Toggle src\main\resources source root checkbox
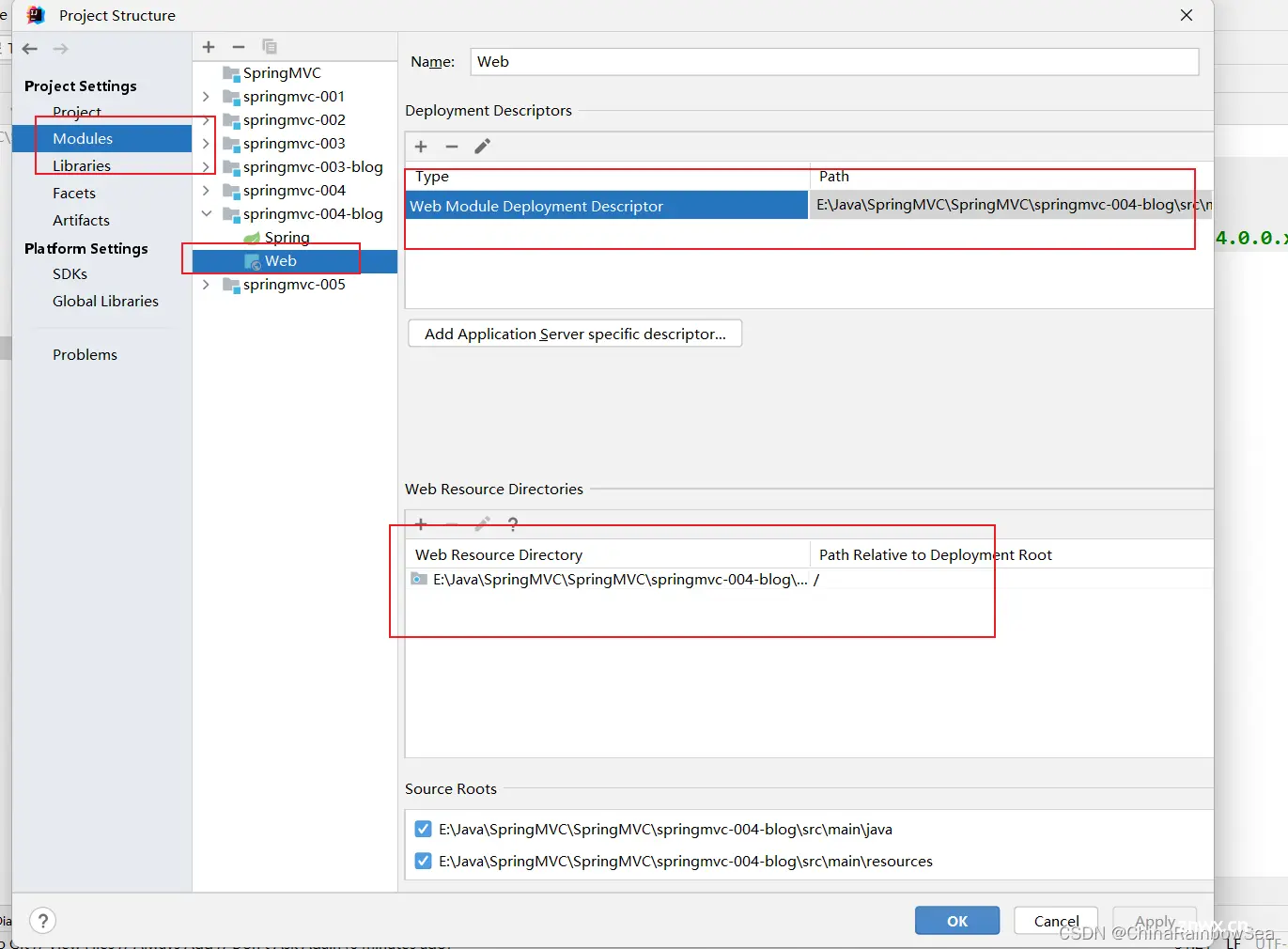Screen dimensions: 1288x949 point(423,862)
